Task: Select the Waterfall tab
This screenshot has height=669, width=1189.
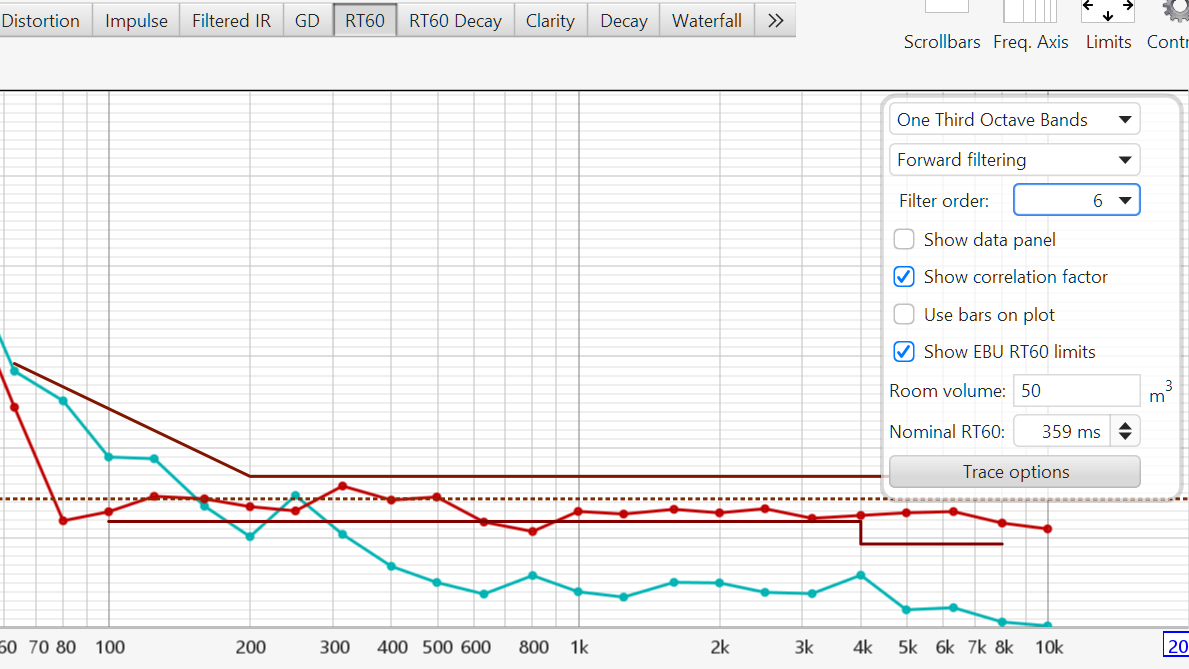Action: (x=706, y=20)
